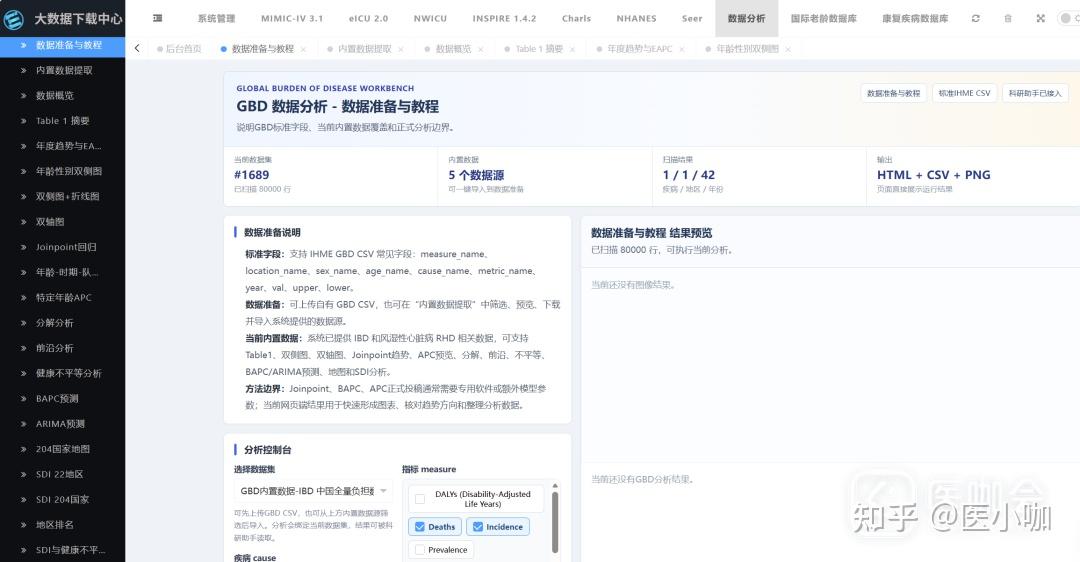Open SDI 22地区 in the sidebar

[62, 474]
